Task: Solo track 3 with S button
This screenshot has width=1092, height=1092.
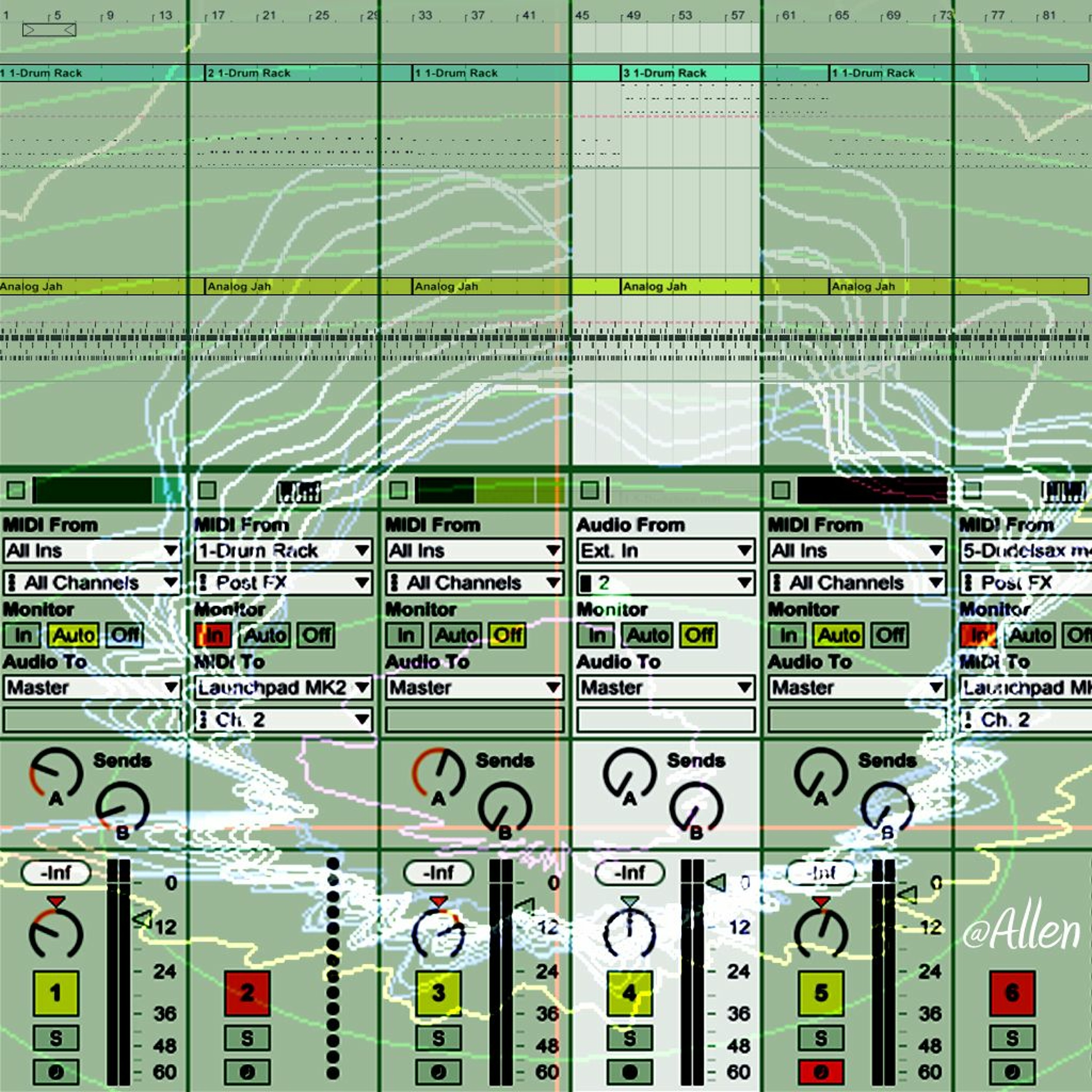Action: tap(438, 1038)
